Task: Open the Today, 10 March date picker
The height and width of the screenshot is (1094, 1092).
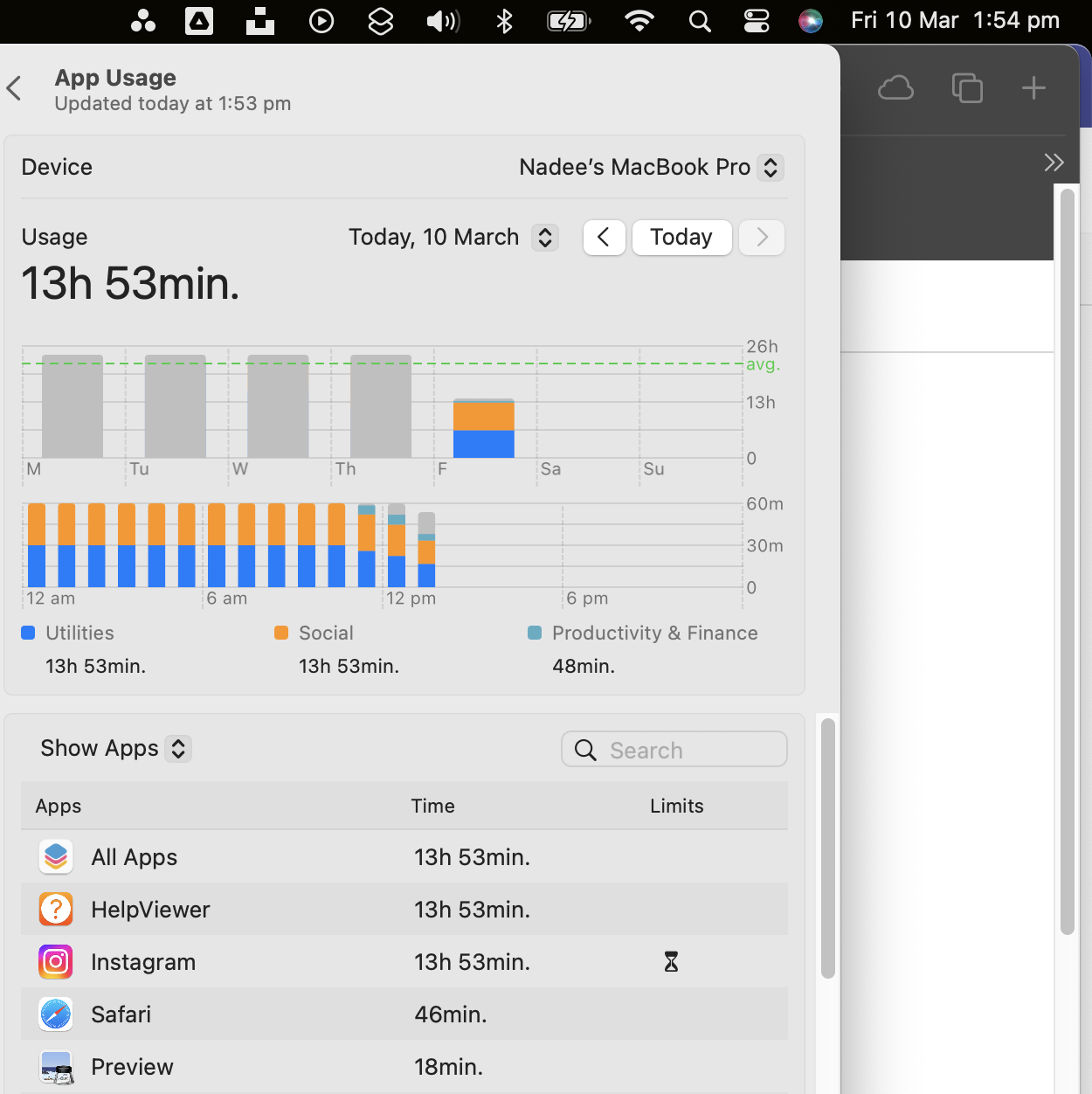Action: point(453,238)
